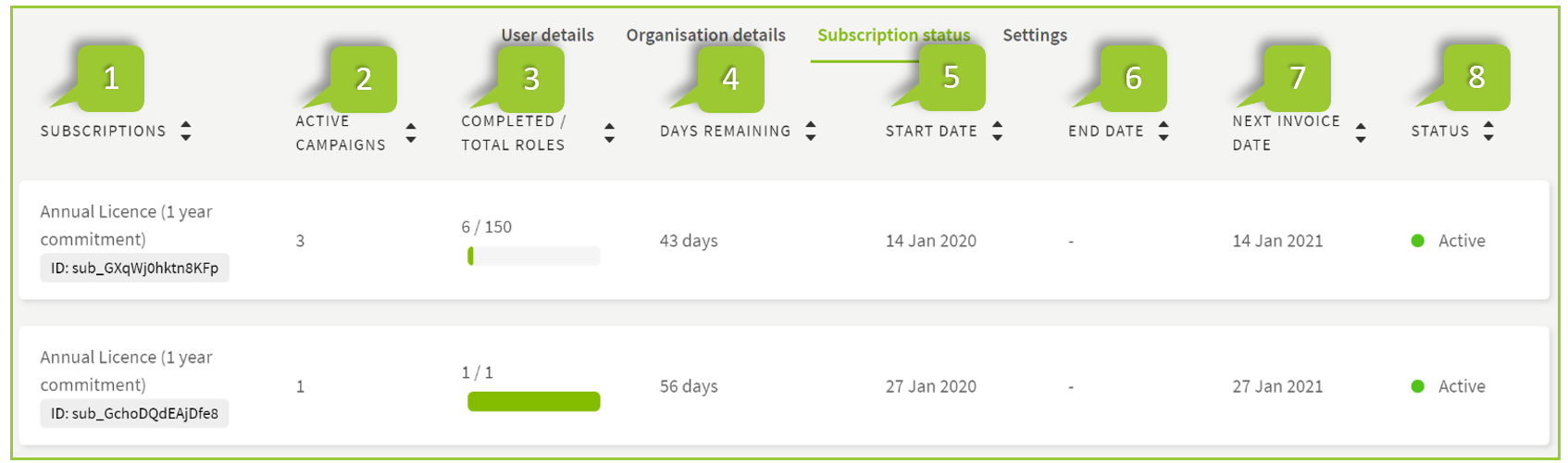
Task: Open the User details tab
Action: 547,35
